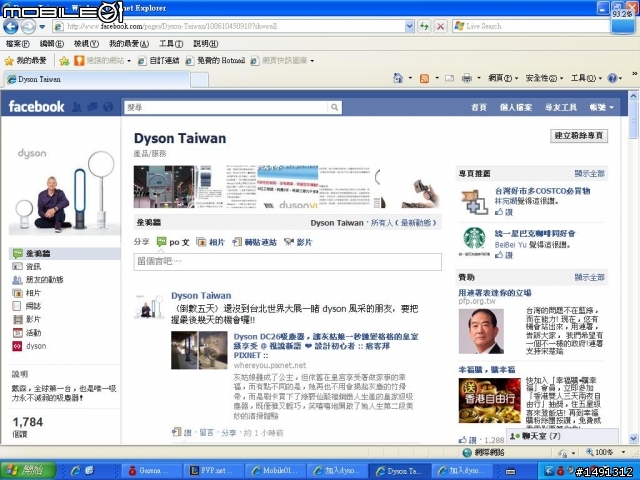Click the Read Mail envelope icon
This screenshot has height=480, width=640.
click(x=449, y=78)
